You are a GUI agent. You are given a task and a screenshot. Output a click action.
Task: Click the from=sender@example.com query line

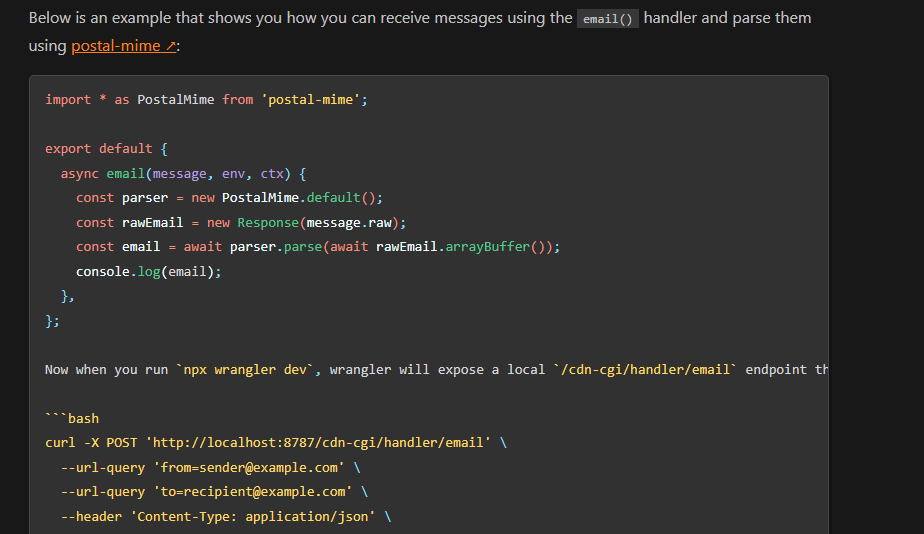pyautogui.click(x=210, y=467)
